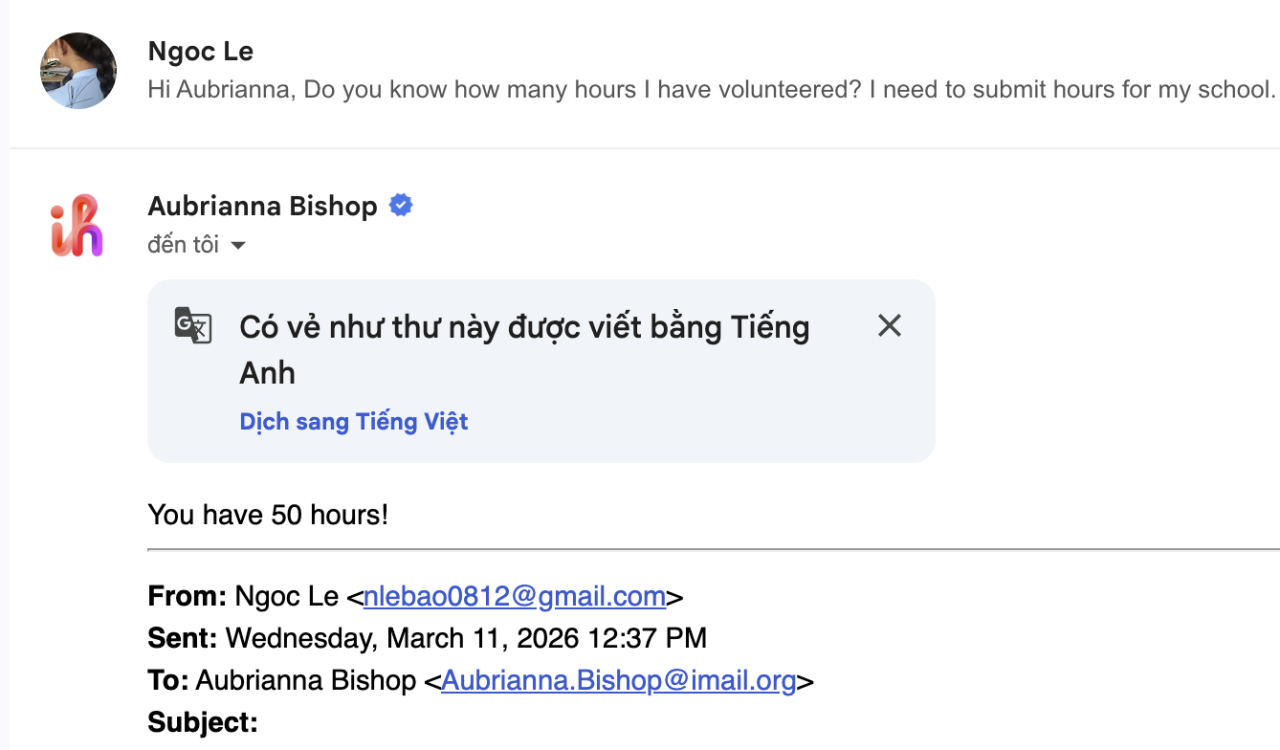The width and height of the screenshot is (1280, 750).
Task: Open the nlebao0812@gmail.com email link
Action: [514, 597]
